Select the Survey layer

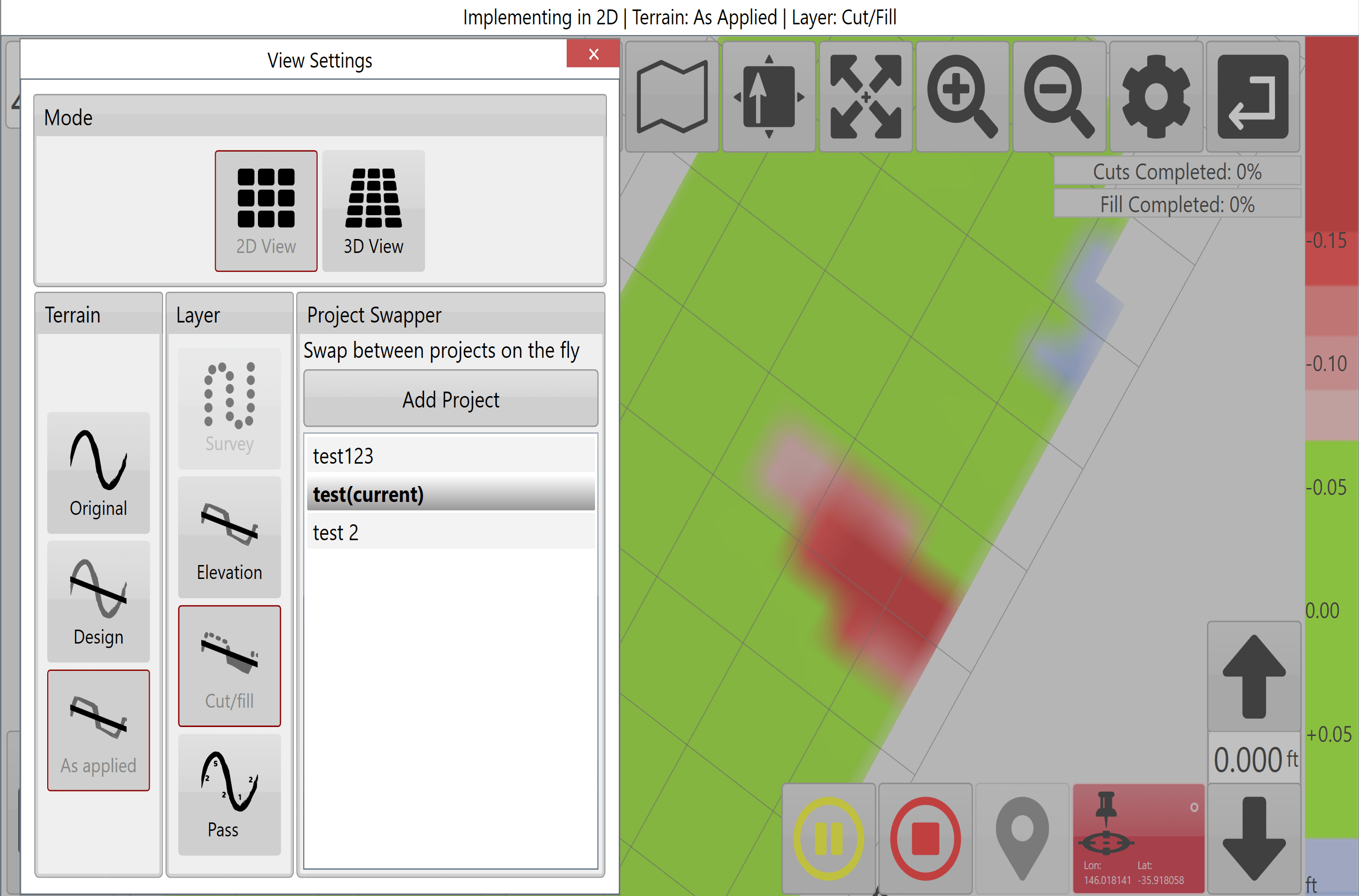coord(230,408)
